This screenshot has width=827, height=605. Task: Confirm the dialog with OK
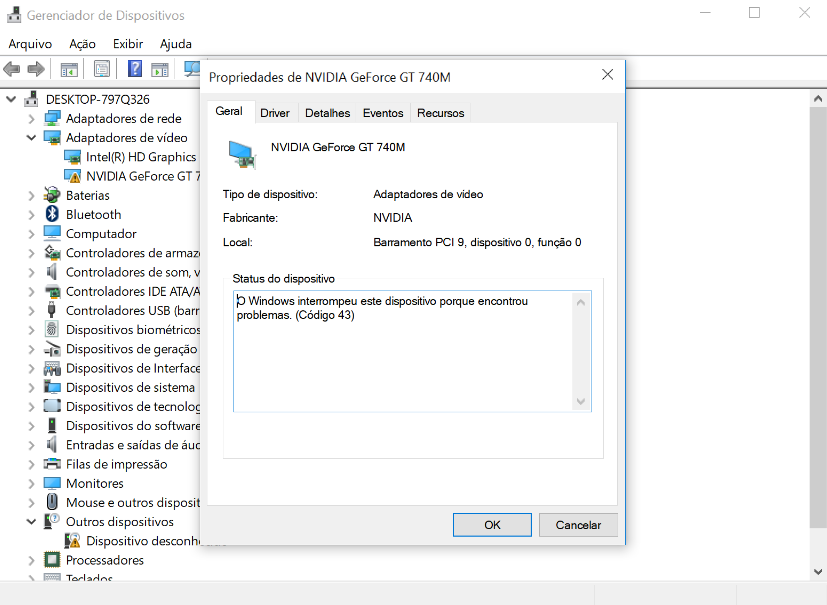click(x=492, y=525)
